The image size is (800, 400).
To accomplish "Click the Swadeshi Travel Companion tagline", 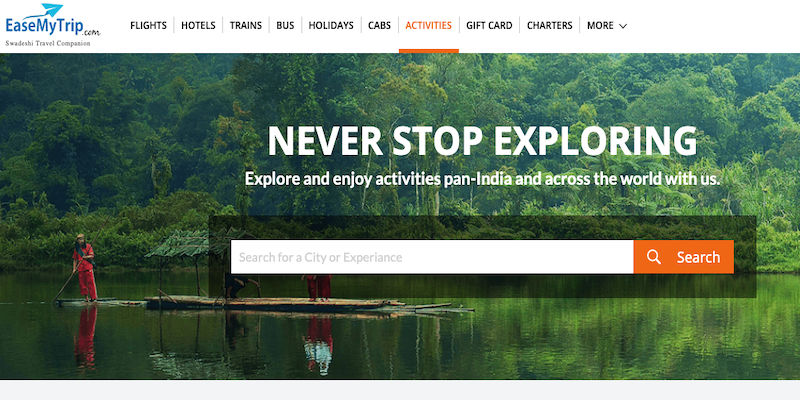I will coord(48,43).
